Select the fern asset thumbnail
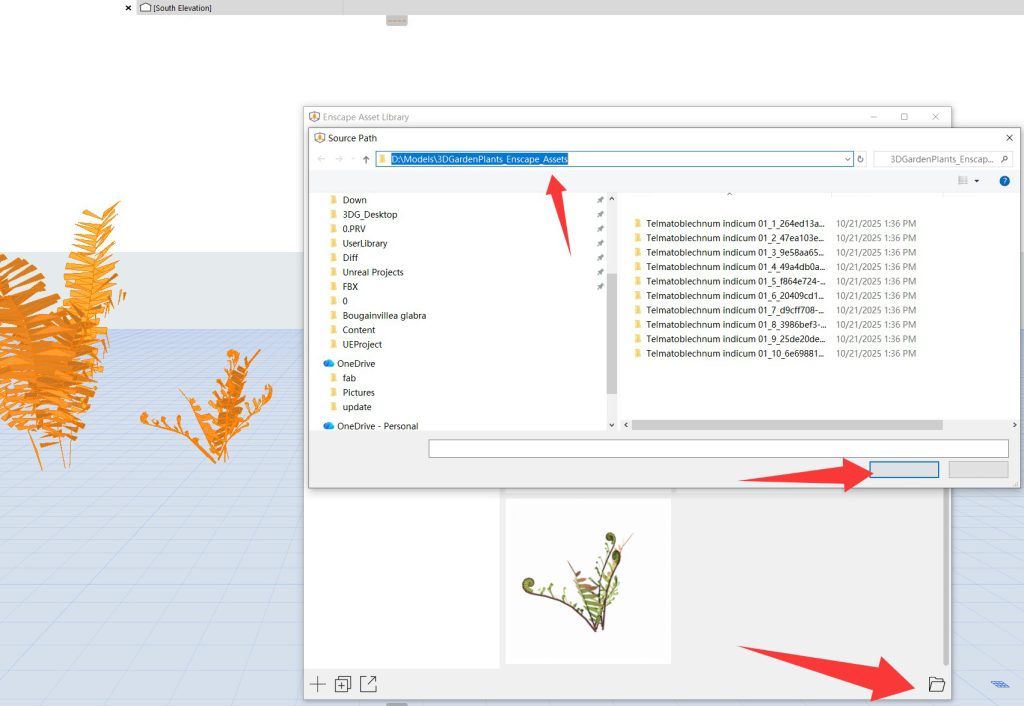1024x706 pixels. coord(587,580)
